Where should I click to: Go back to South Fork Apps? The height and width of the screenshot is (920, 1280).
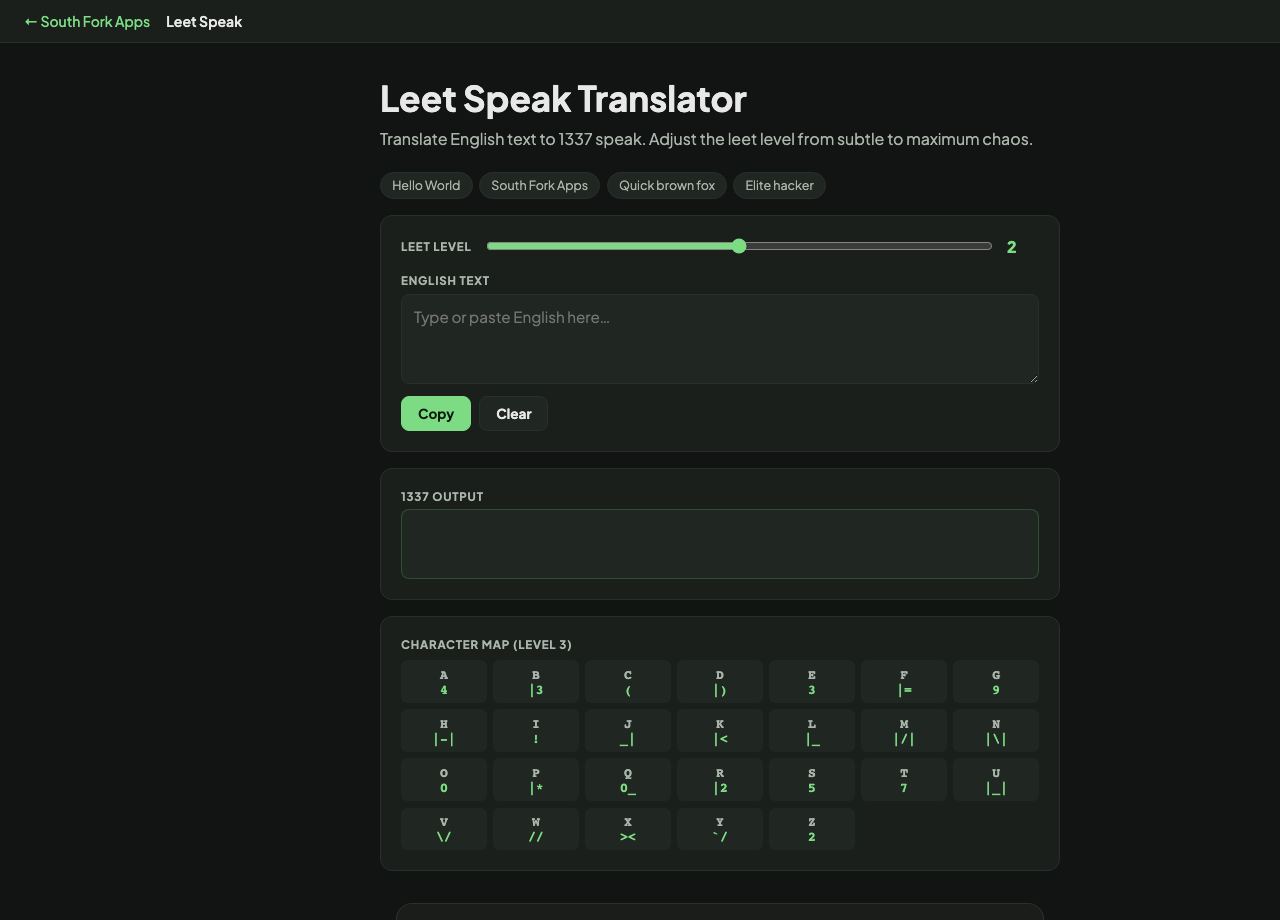[x=87, y=21]
